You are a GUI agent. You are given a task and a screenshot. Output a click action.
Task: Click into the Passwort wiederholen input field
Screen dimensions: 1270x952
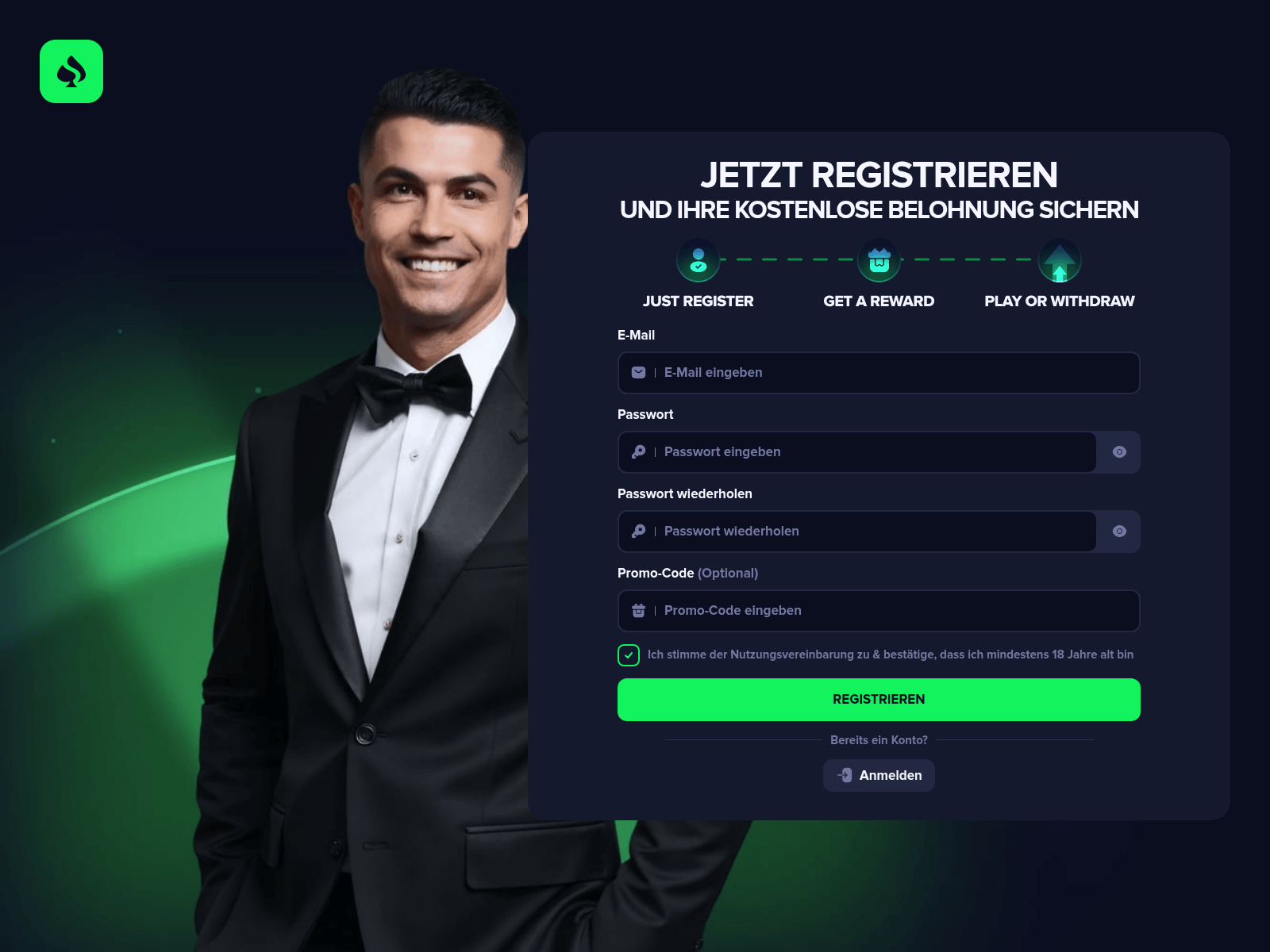pos(857,532)
